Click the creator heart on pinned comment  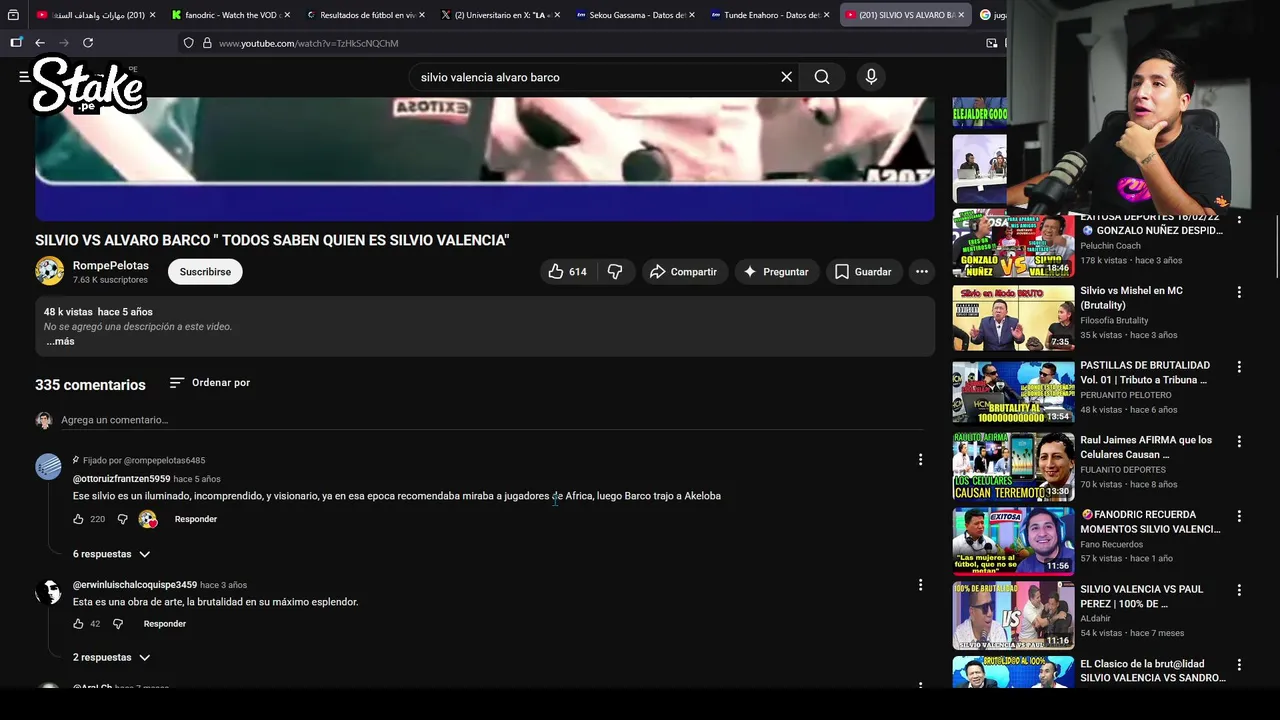click(x=148, y=519)
